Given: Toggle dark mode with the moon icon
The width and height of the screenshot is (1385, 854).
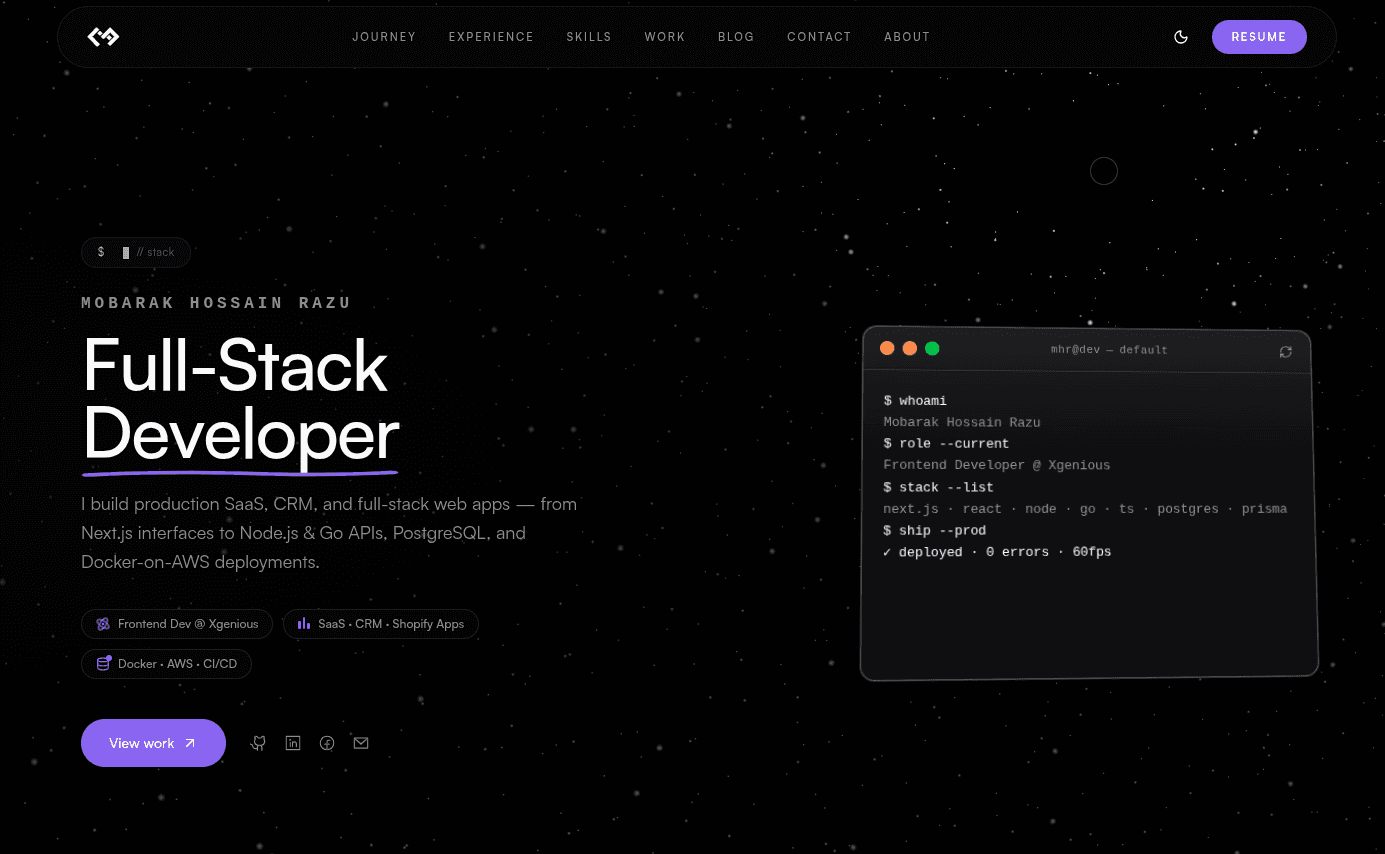Looking at the screenshot, I should pyautogui.click(x=1181, y=37).
